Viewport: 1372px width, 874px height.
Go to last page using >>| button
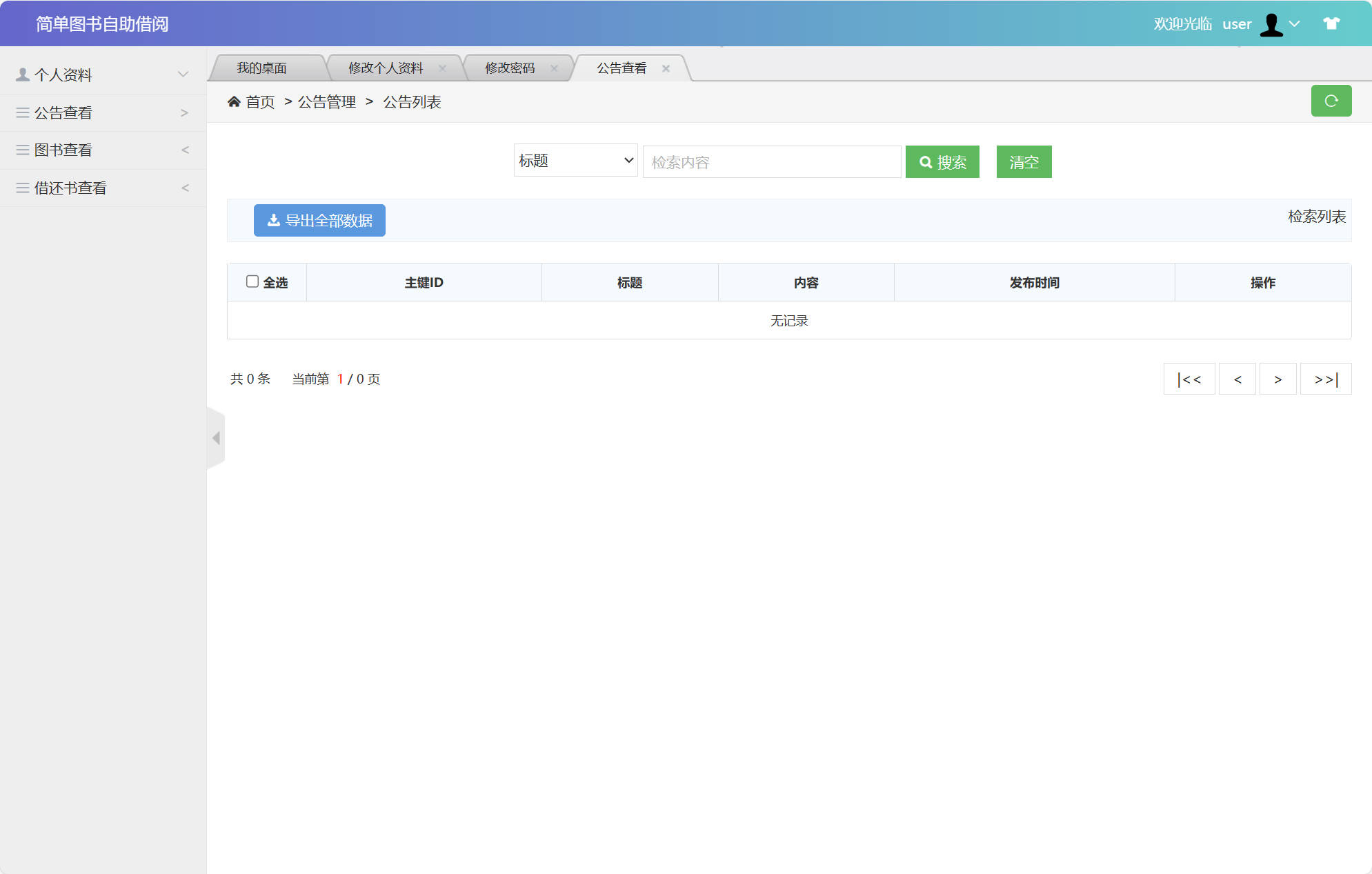click(x=1325, y=379)
